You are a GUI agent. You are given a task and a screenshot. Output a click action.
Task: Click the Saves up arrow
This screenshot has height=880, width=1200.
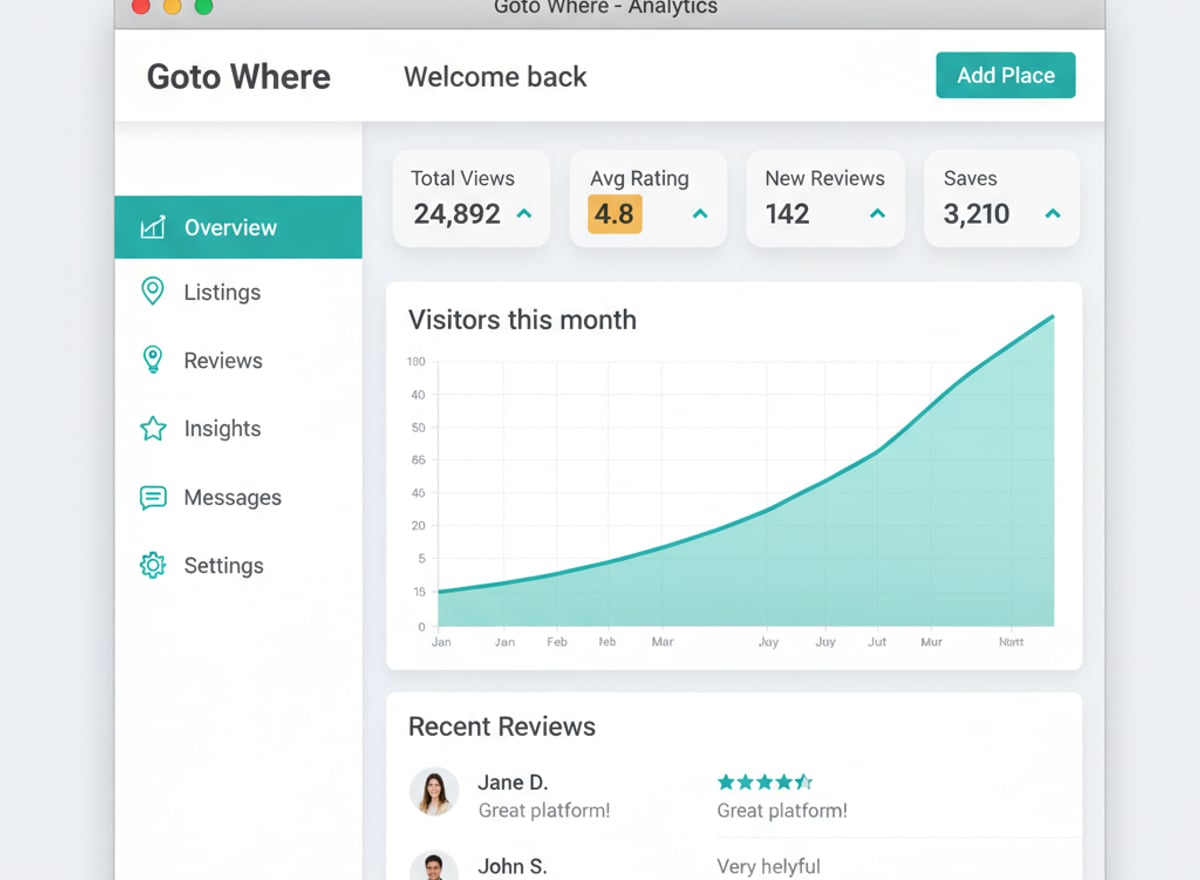click(x=1052, y=214)
